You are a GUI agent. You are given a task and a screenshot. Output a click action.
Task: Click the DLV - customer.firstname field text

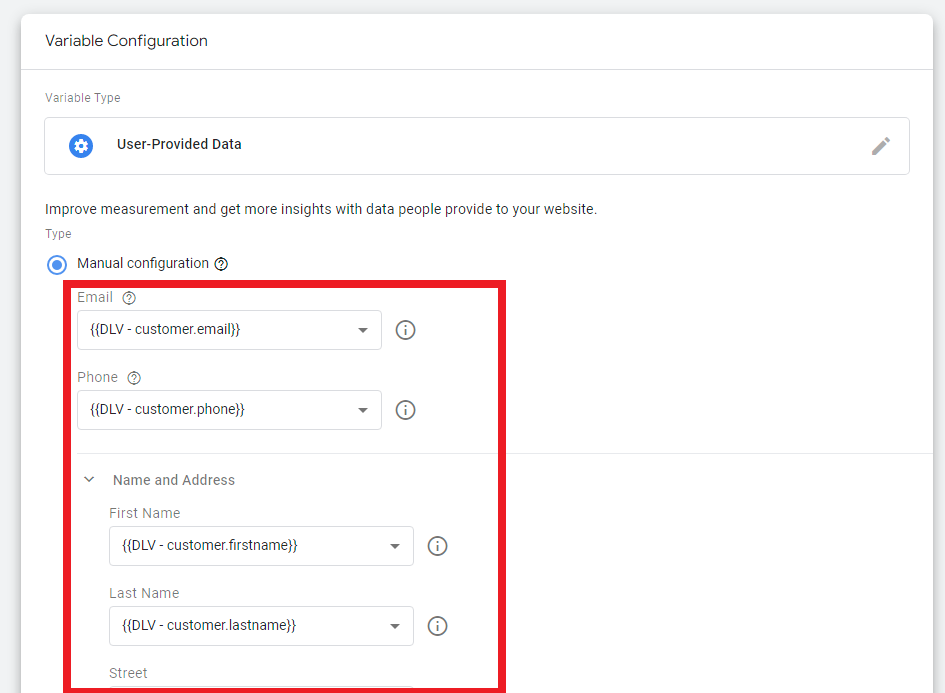point(210,545)
